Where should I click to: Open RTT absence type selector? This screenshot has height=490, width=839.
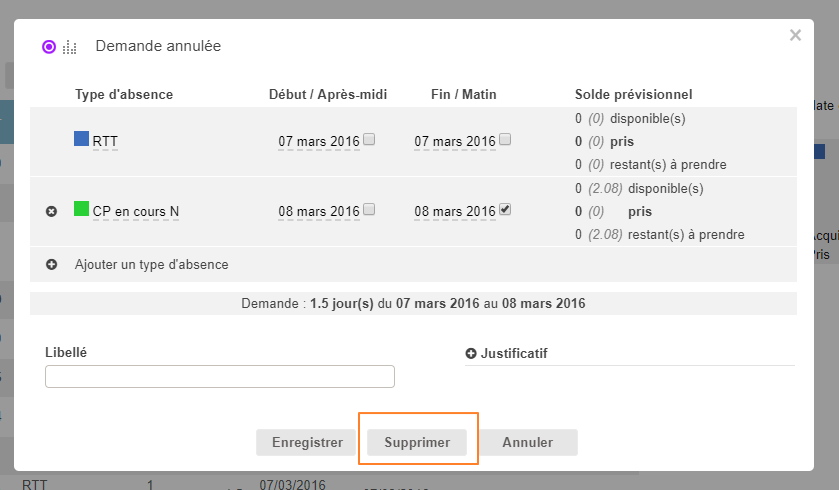click(x=105, y=142)
